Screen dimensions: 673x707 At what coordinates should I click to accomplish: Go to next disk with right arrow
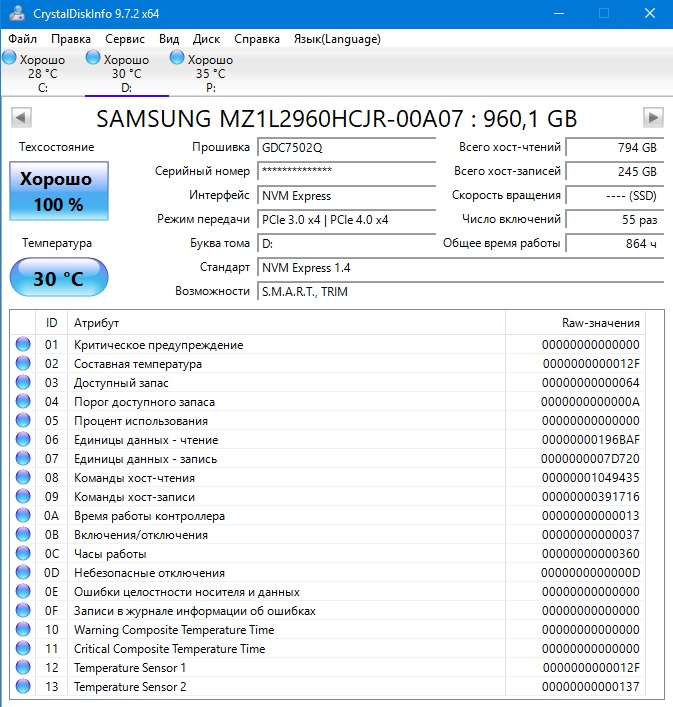click(653, 118)
